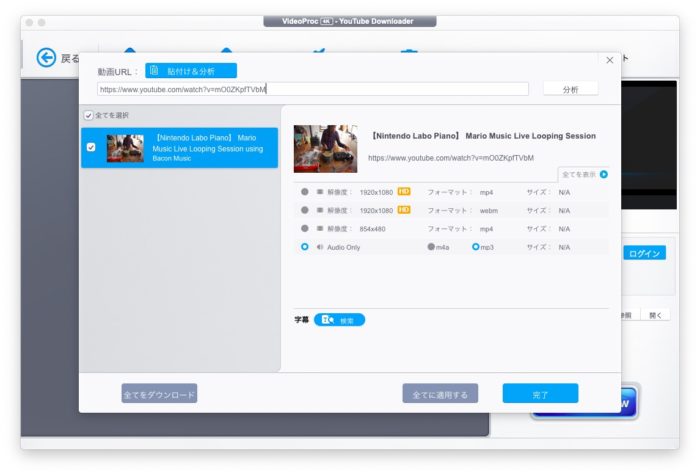Select the 854x480 mp4 radio button

pos(304,229)
